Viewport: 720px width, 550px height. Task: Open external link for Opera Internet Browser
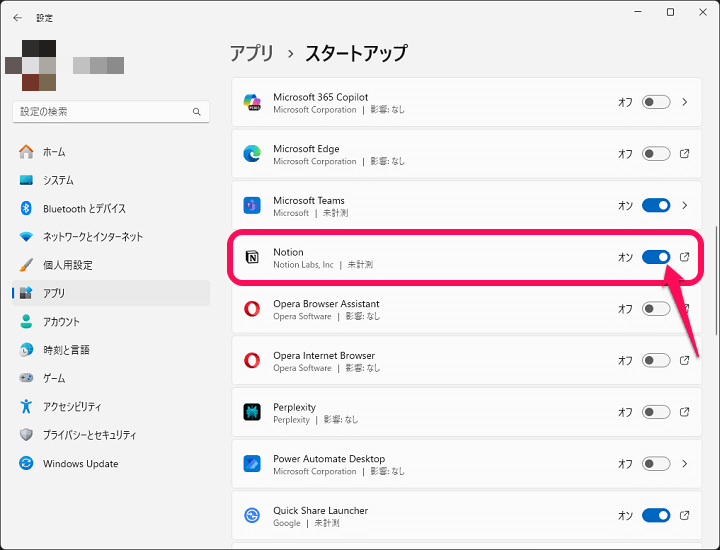[684, 360]
